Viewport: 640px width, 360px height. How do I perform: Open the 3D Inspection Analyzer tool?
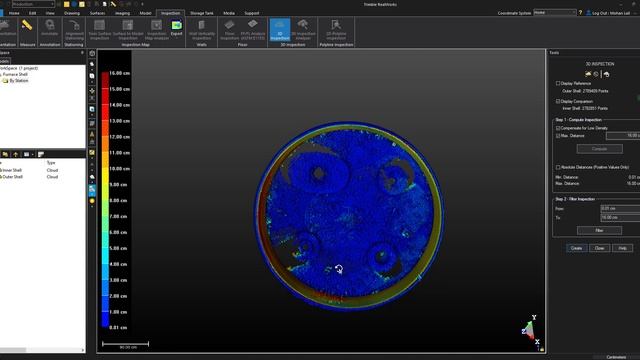point(303,29)
